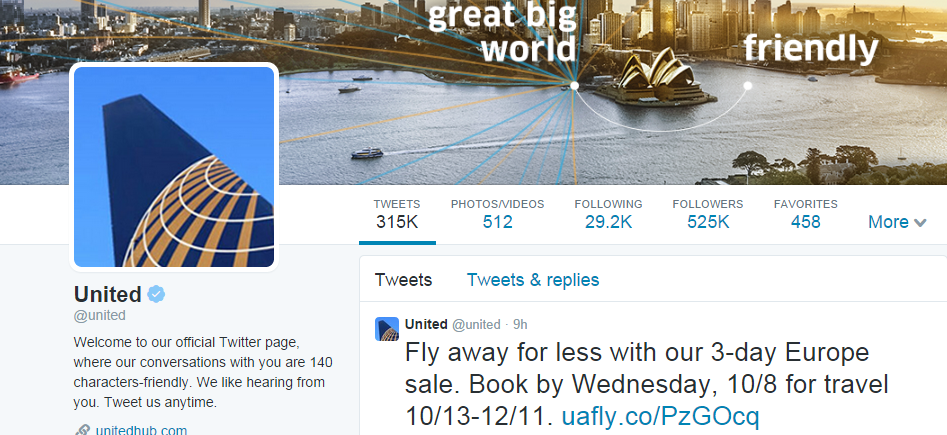Expand the More dropdown chevron

(920, 223)
